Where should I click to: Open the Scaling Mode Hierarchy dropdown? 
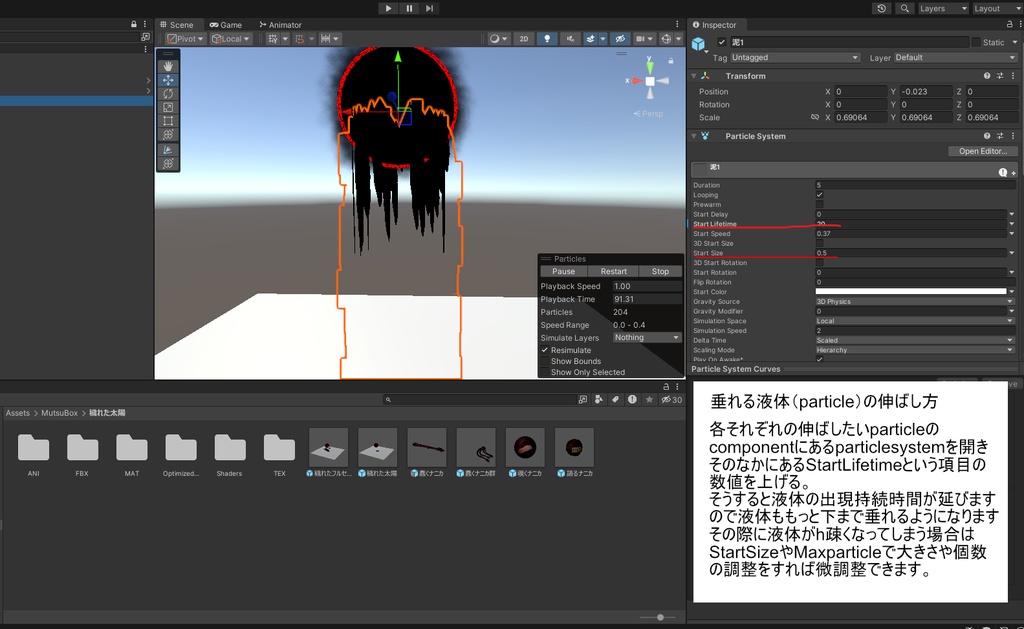point(915,350)
